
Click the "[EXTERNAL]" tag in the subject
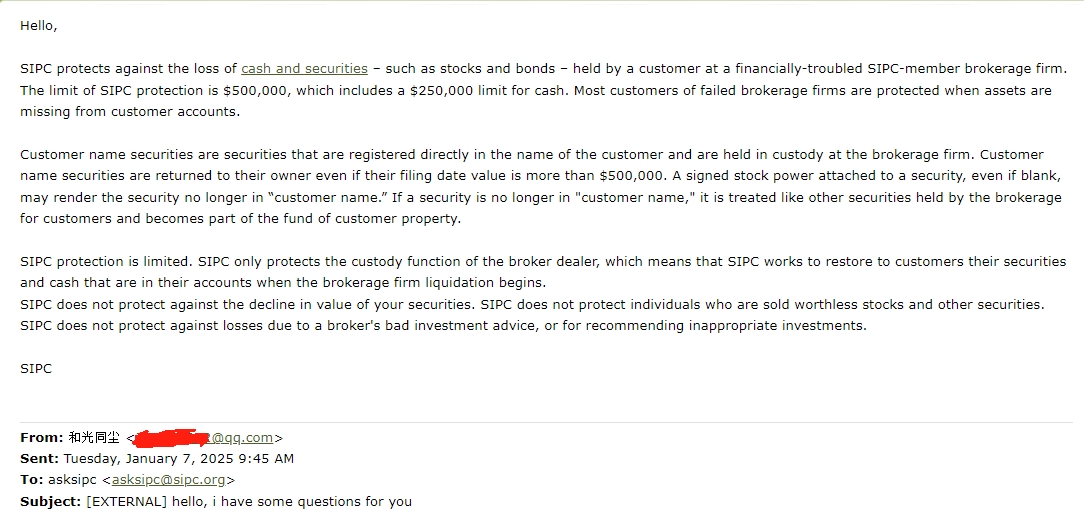coord(125,501)
